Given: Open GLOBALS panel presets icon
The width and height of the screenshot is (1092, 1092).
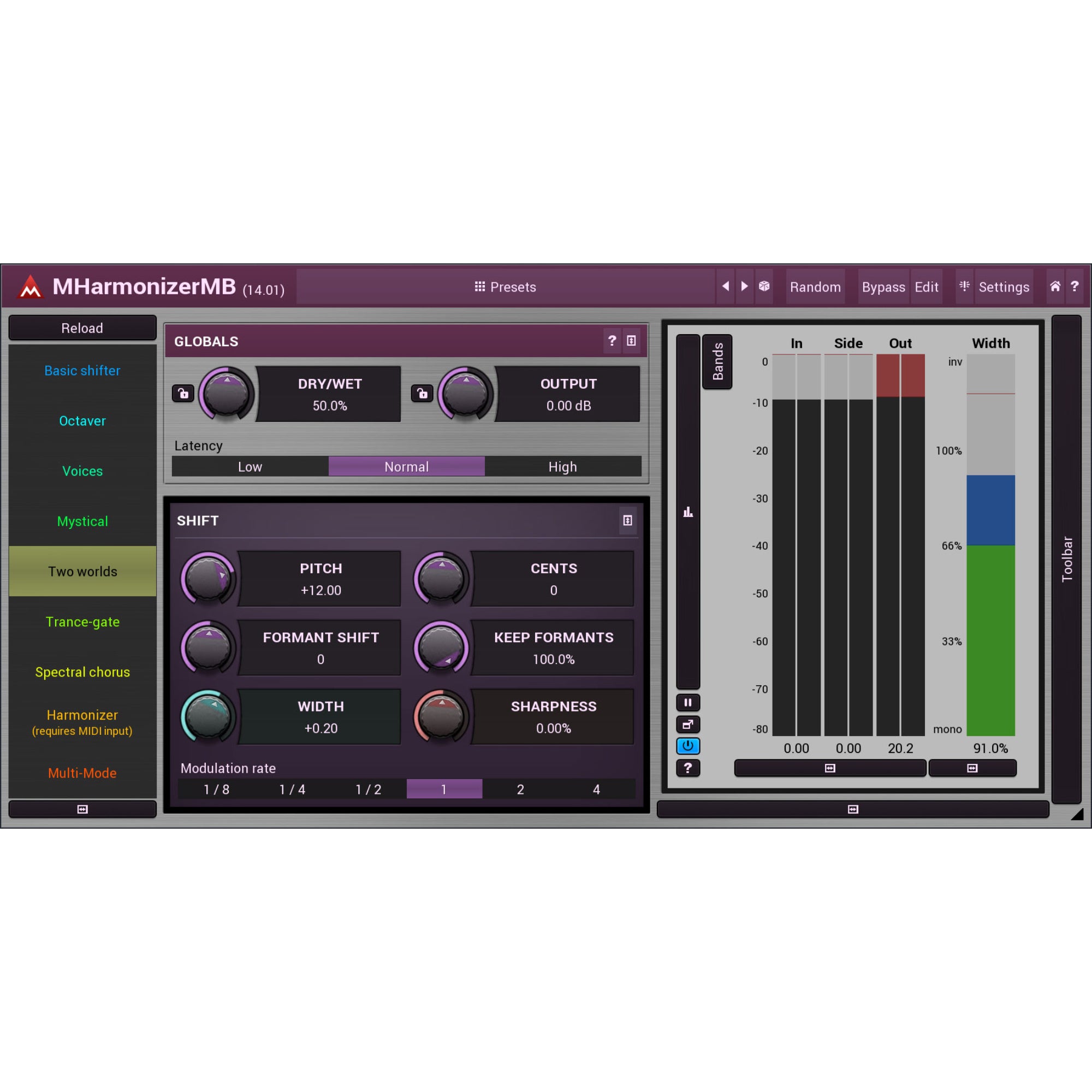Looking at the screenshot, I should [x=631, y=341].
